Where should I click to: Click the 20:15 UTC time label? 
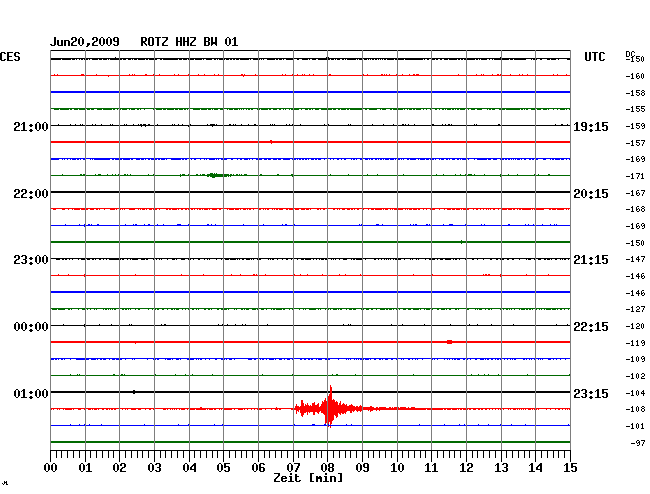591,194
